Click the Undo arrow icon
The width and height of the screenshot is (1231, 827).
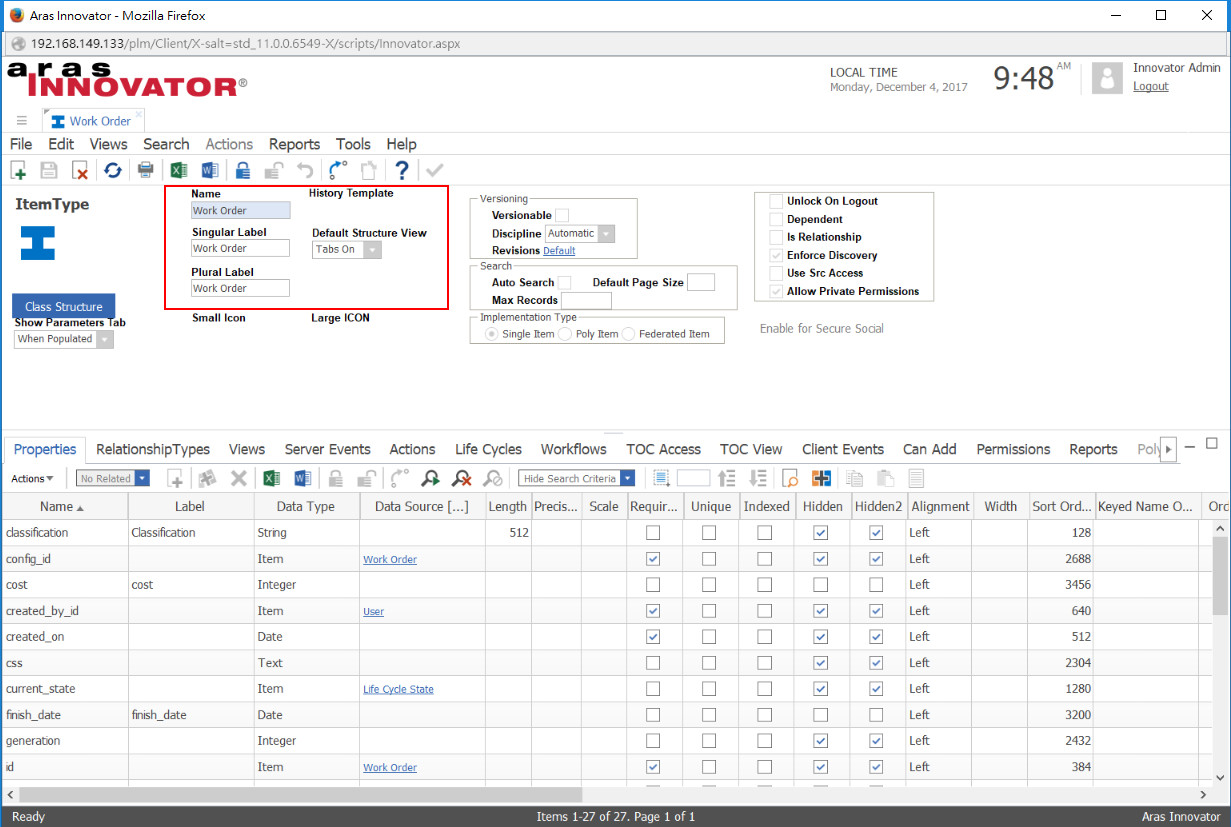pyautogui.click(x=305, y=170)
